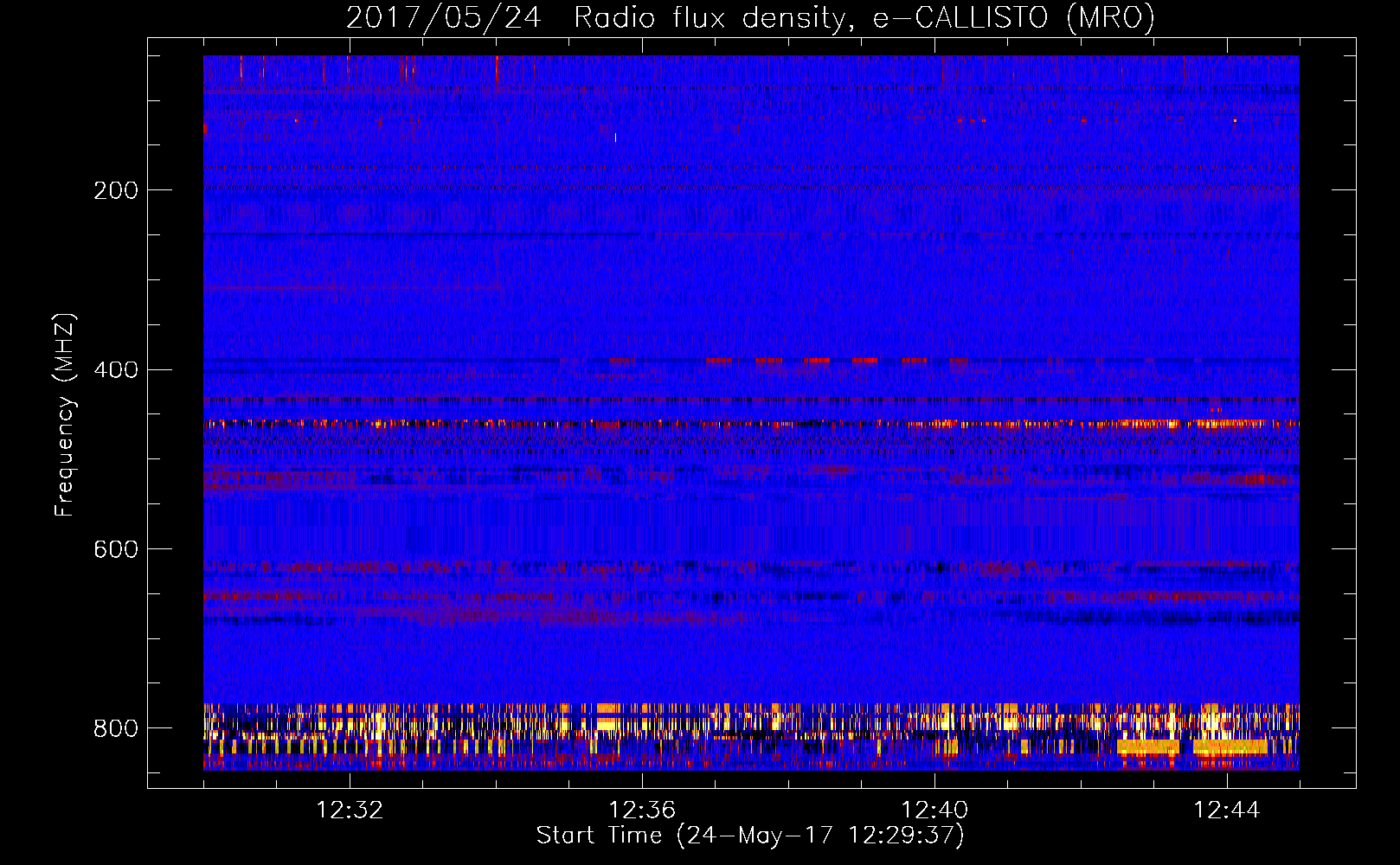
Task: Click the 600 frequency tick label
Action: tap(116, 549)
